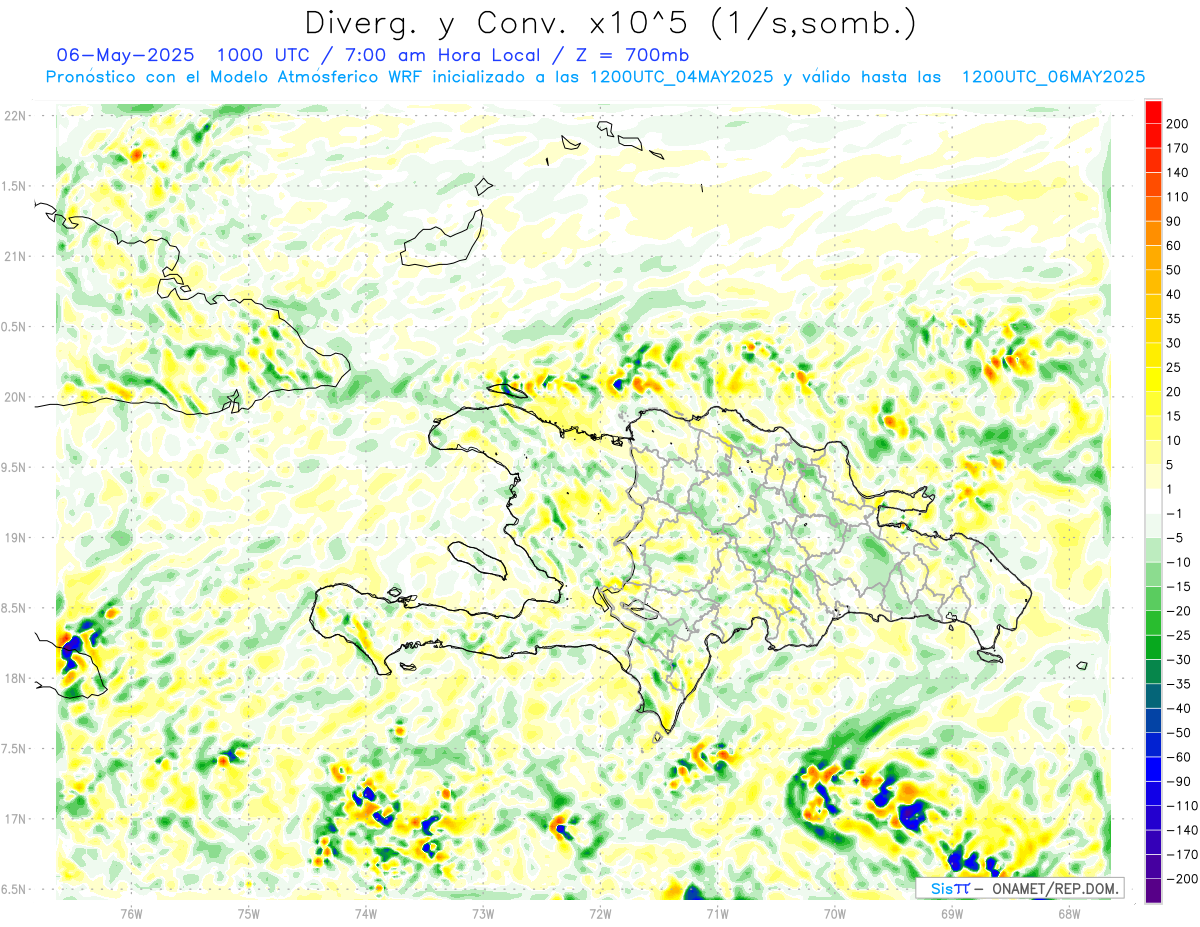The width and height of the screenshot is (1200, 927).
Task: Click the -15 color scale label
Action: pos(1177,587)
